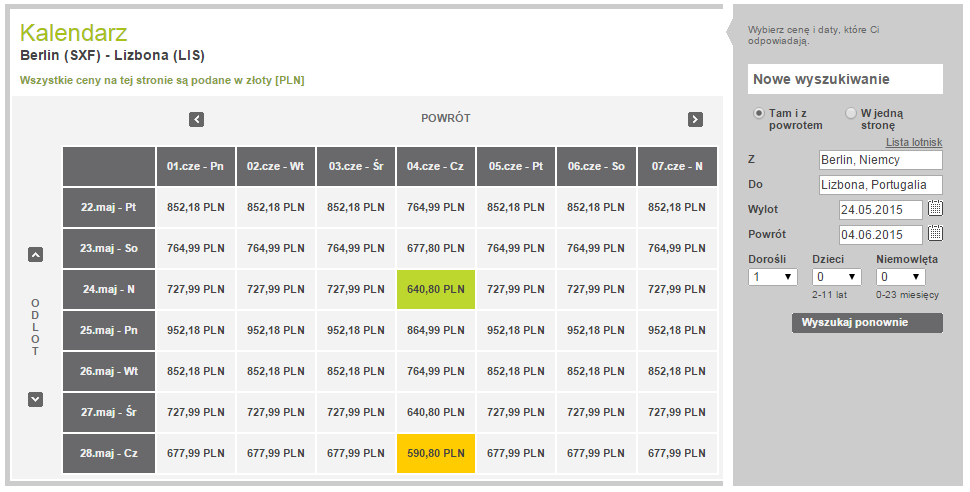This screenshot has height=492, width=970.
Task: Choose 677,99 PLN fare for 28.maj and 01.cze
Action: point(195,453)
